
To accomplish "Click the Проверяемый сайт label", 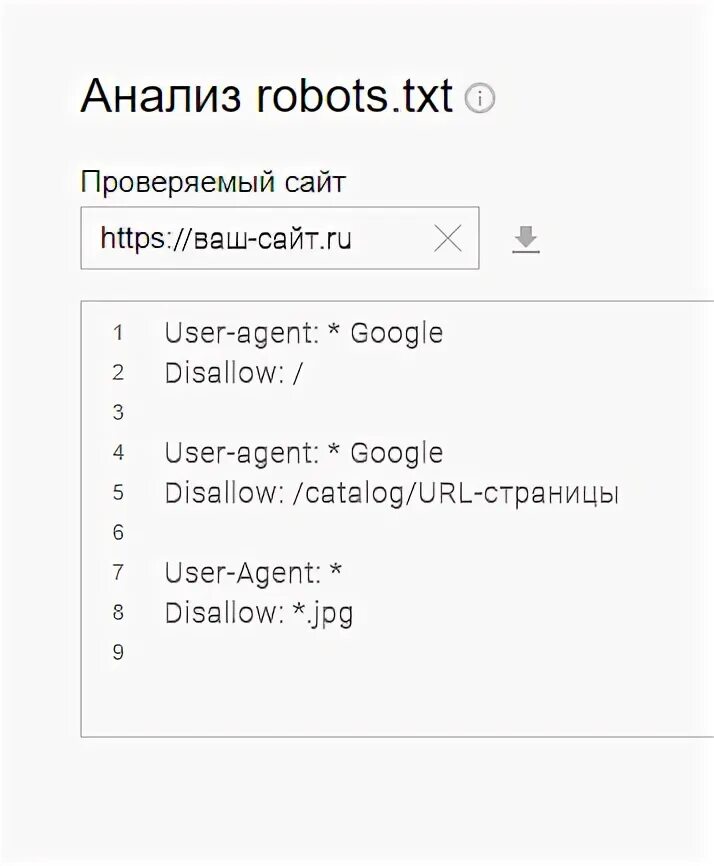I will click(x=213, y=182).
